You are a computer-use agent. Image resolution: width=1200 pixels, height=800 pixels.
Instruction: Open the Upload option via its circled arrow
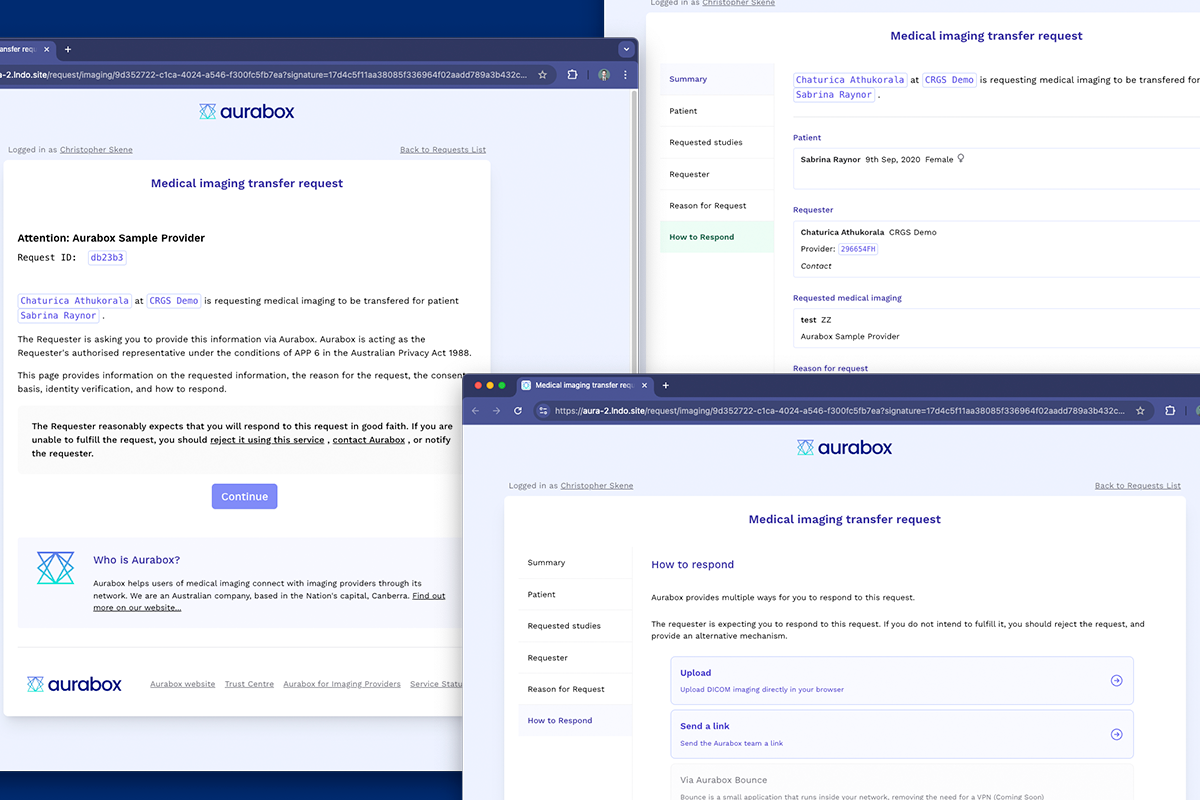pos(1116,680)
